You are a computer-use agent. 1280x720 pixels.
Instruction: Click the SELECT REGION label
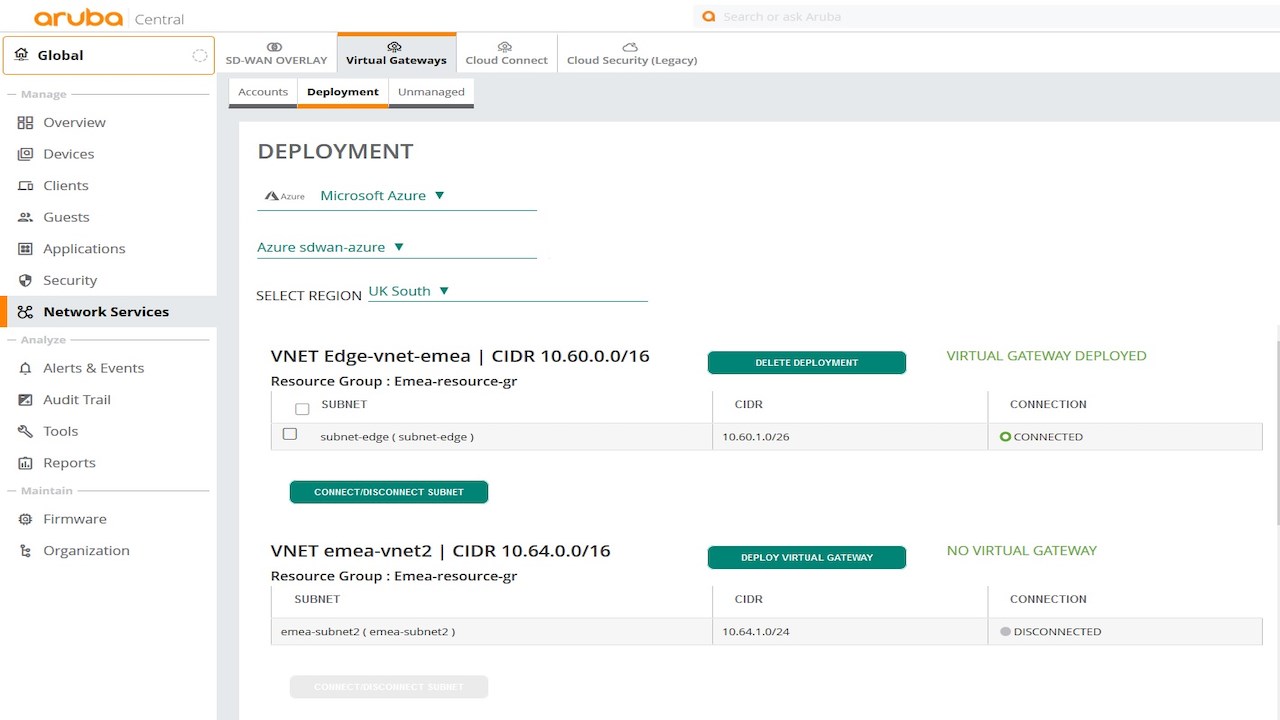pyautogui.click(x=309, y=296)
